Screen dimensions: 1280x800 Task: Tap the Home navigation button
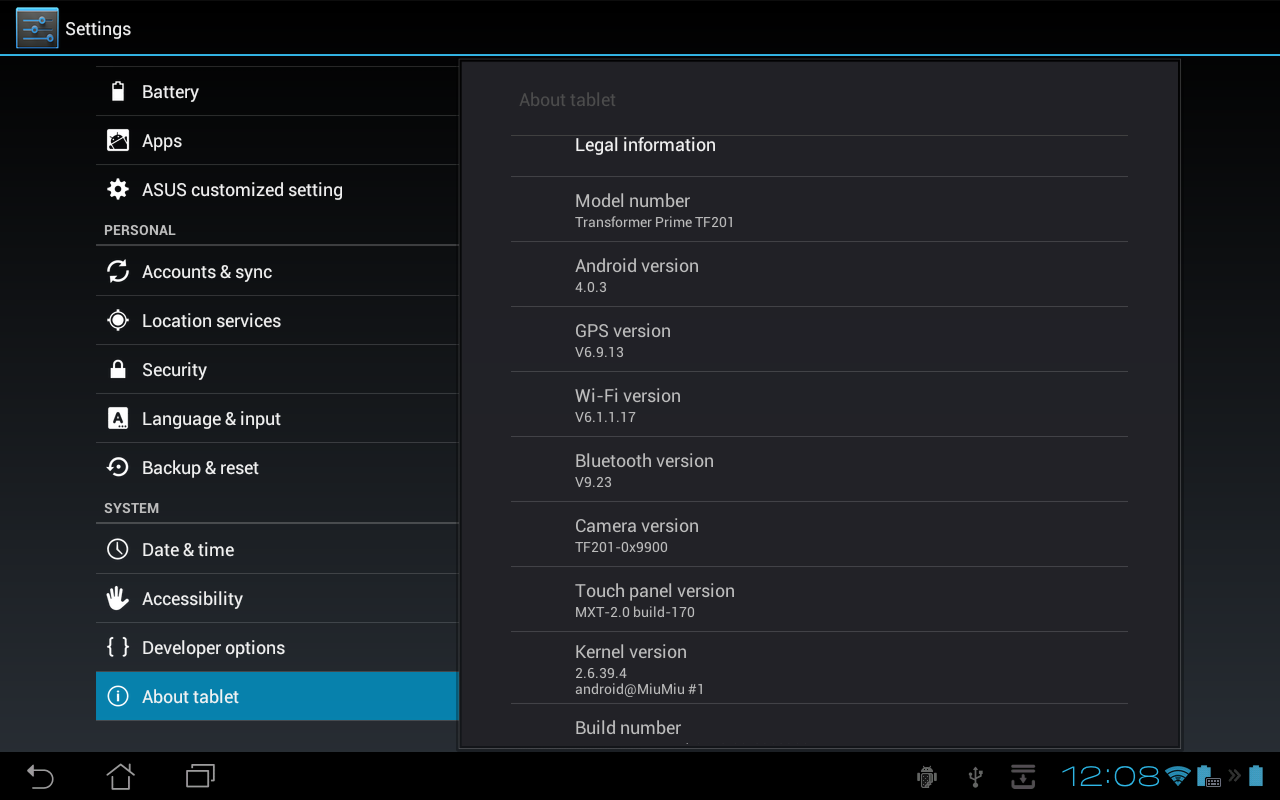tap(120, 776)
